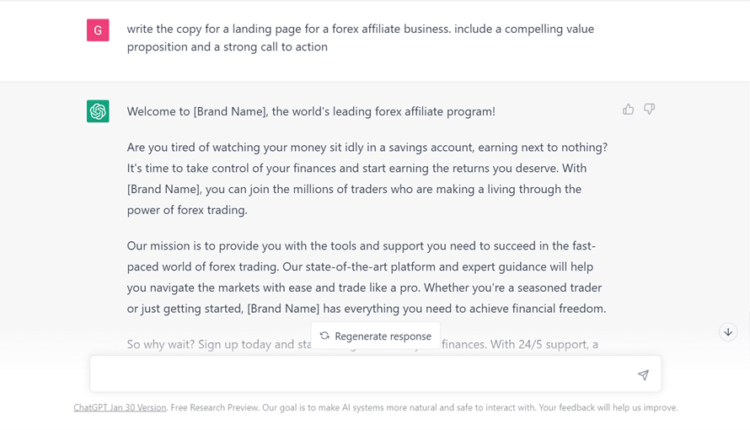Click the thumbs down feedback icon
Viewport: 750px width, 430px height.
[x=649, y=109]
